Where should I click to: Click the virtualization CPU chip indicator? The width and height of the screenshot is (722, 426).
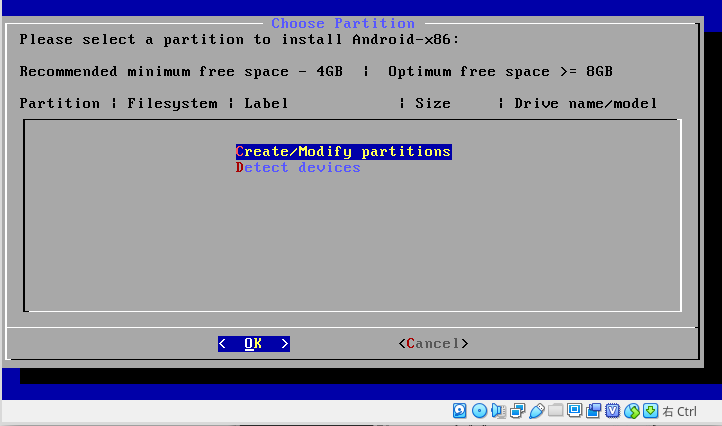(x=612, y=410)
